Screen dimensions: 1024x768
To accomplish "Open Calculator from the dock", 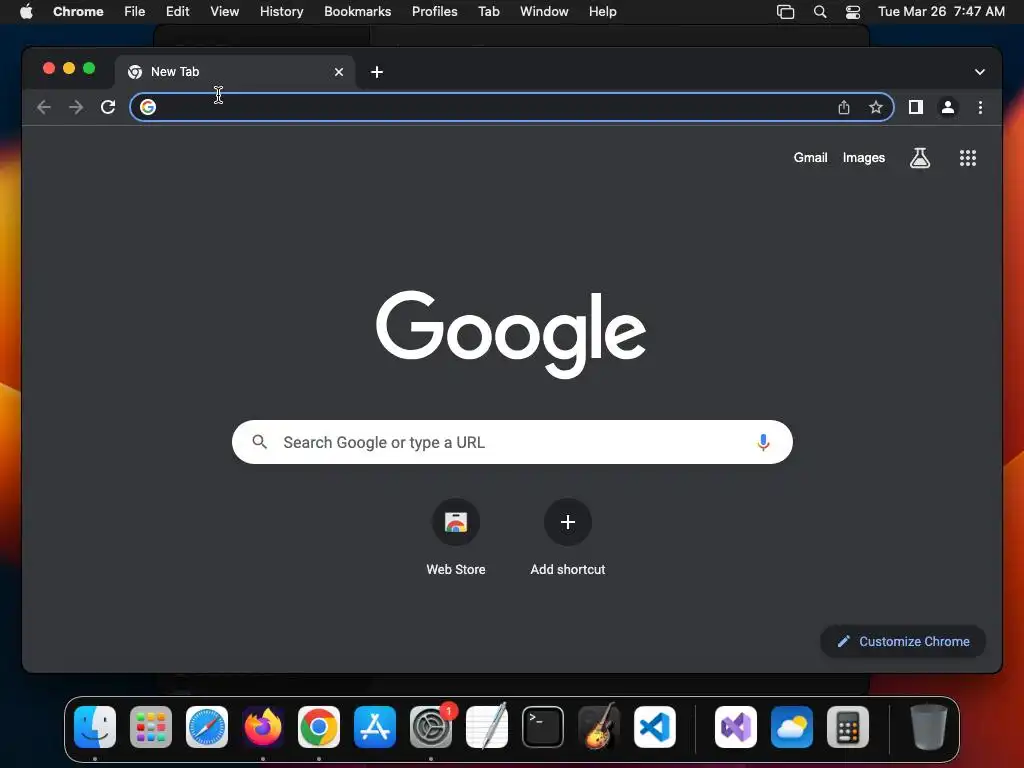I will tap(848, 726).
